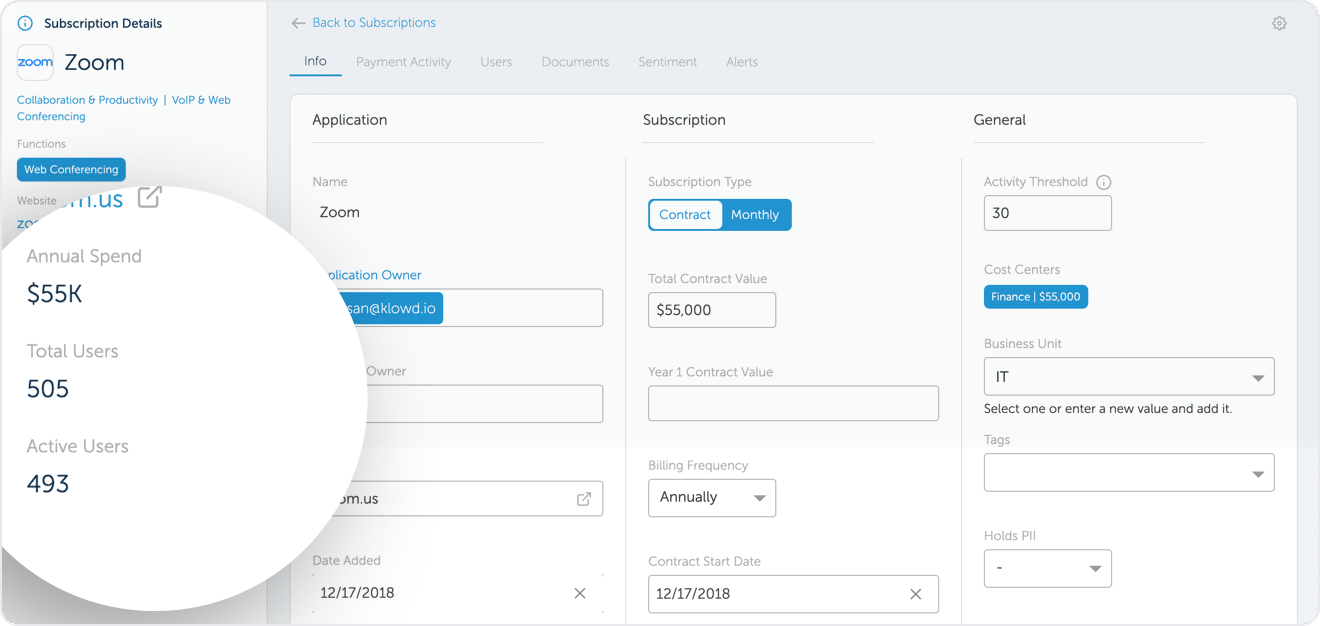Click the Activity Threshold info icon
1320x626 pixels.
(1104, 182)
